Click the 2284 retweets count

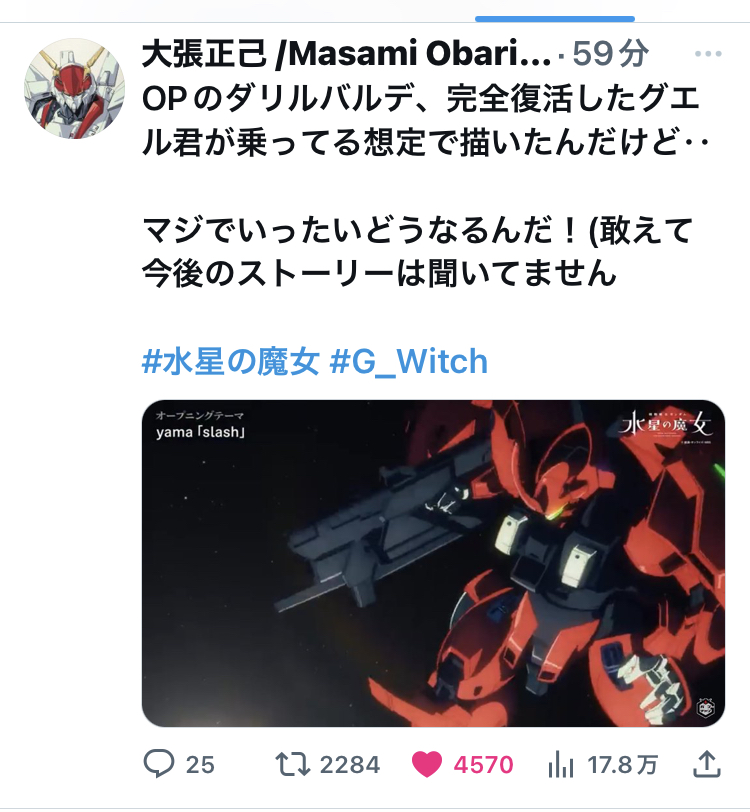[350, 764]
